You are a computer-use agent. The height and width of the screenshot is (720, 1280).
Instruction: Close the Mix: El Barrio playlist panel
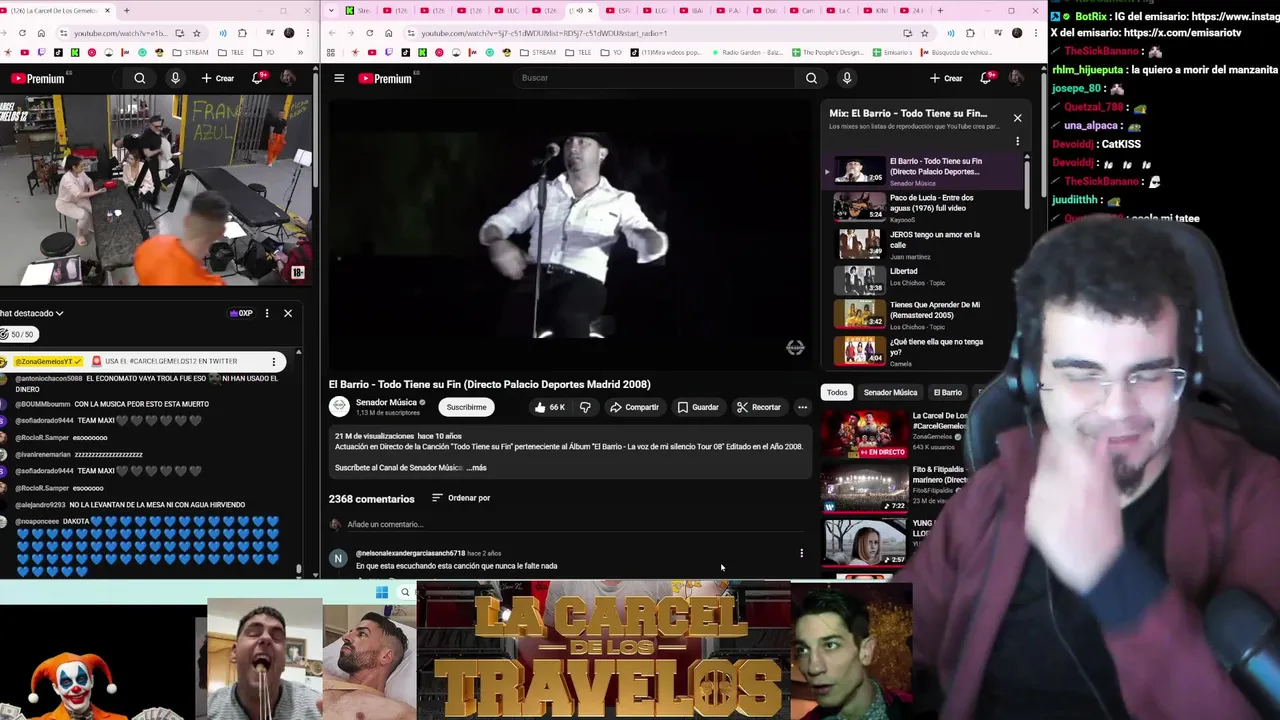tap(1017, 118)
